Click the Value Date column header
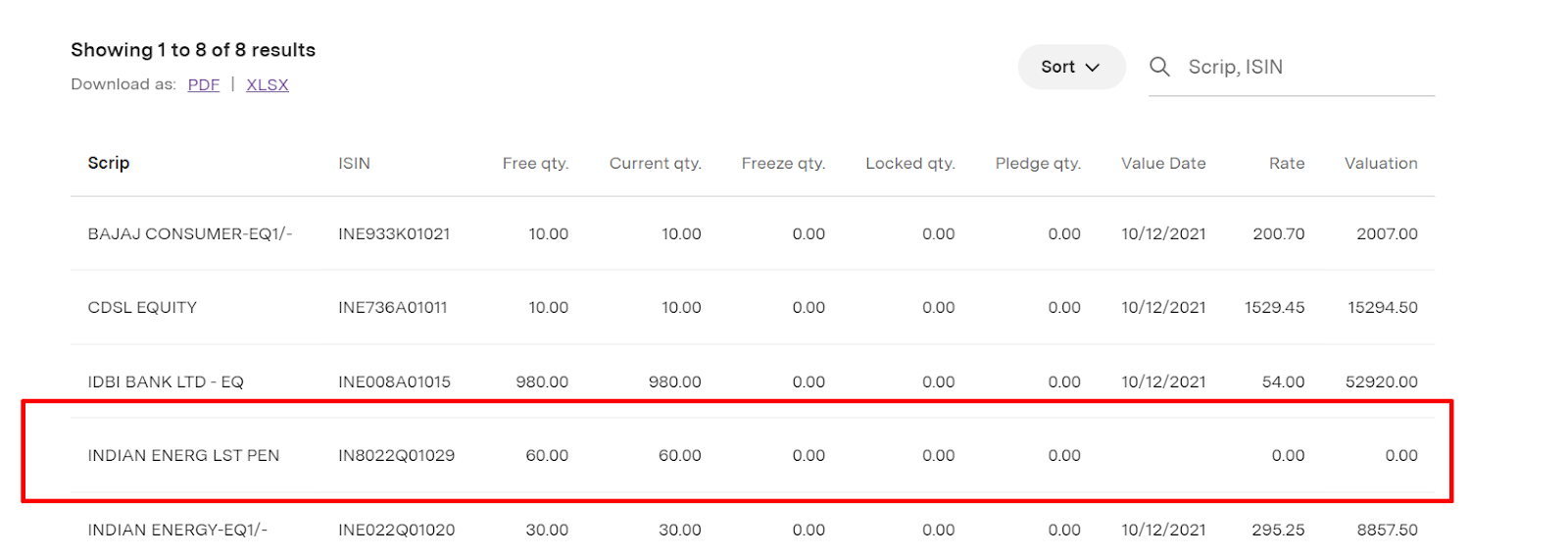The image size is (1568, 558). 1163,164
